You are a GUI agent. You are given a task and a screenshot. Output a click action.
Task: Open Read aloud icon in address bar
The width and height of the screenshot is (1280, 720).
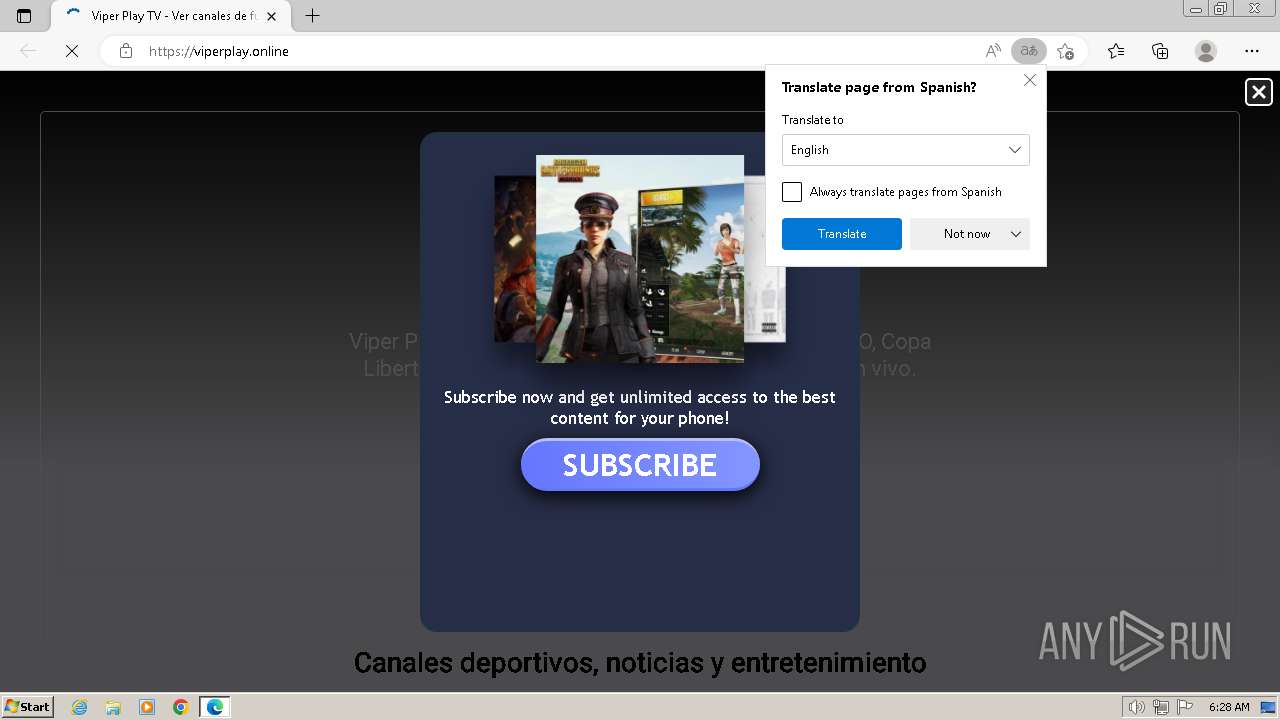click(993, 51)
